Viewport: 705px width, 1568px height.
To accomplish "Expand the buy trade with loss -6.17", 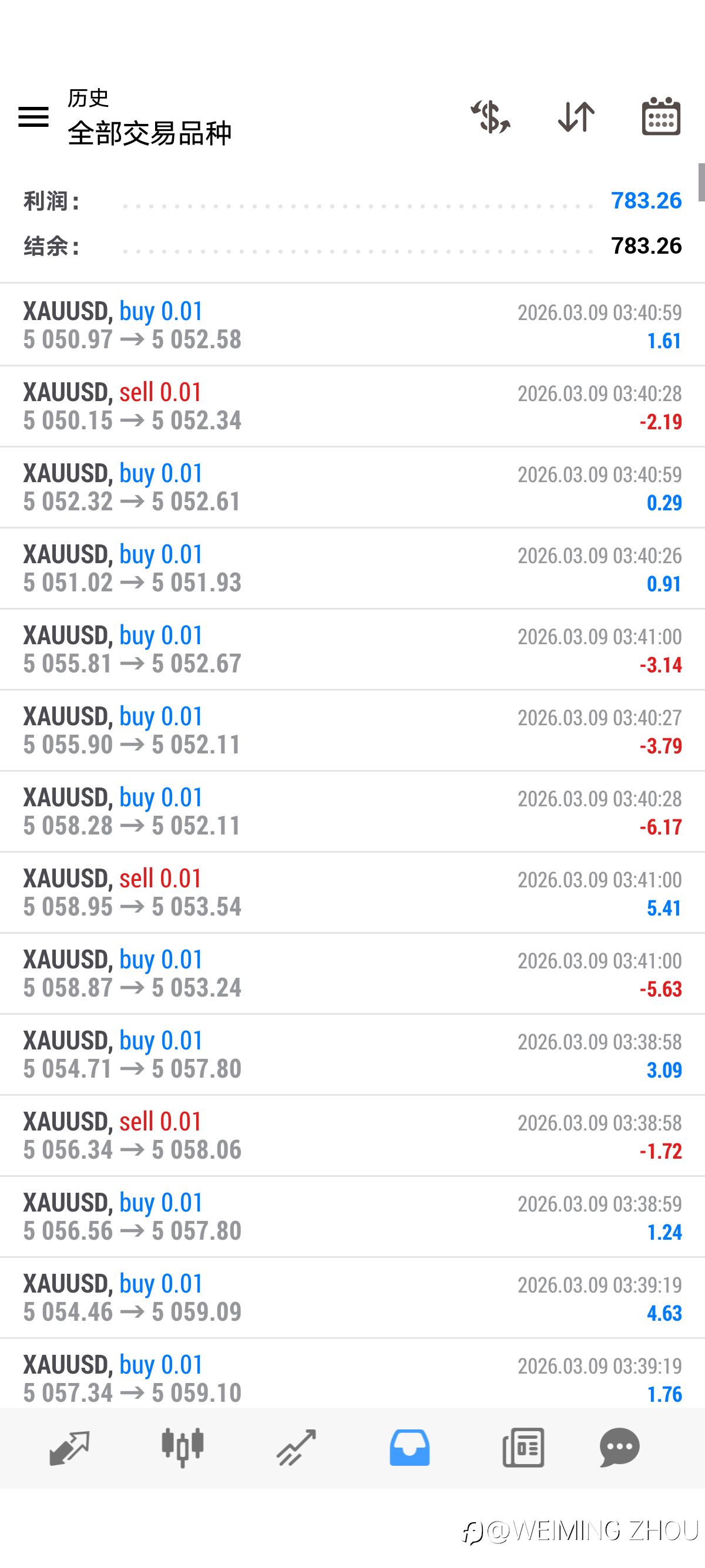I will 352,812.
